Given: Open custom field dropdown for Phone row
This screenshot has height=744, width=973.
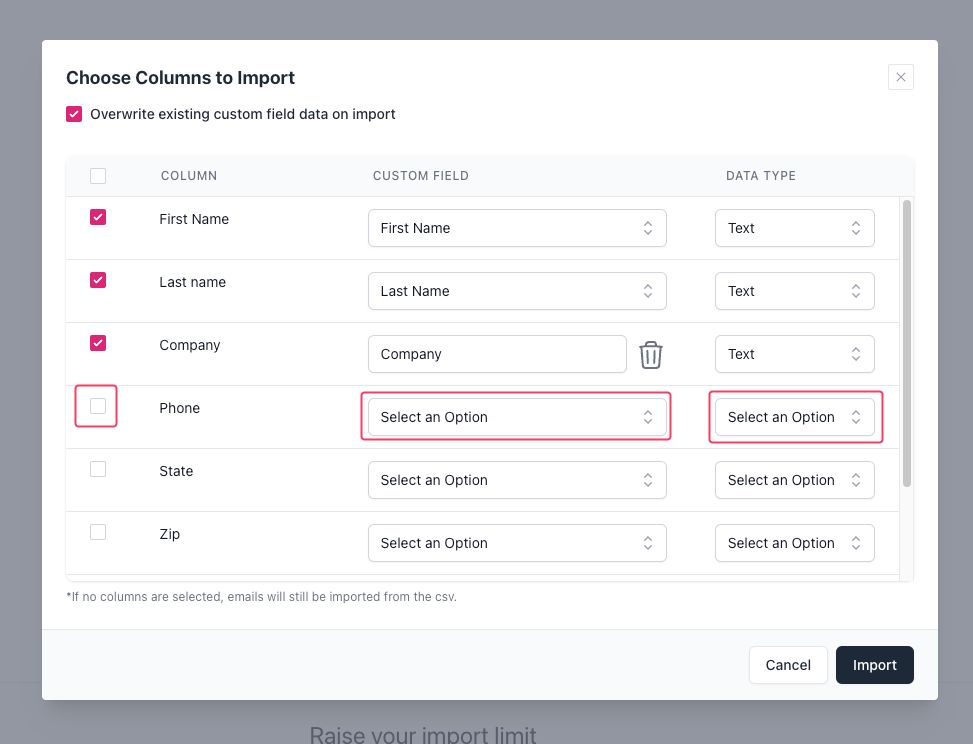Looking at the screenshot, I should tap(517, 417).
